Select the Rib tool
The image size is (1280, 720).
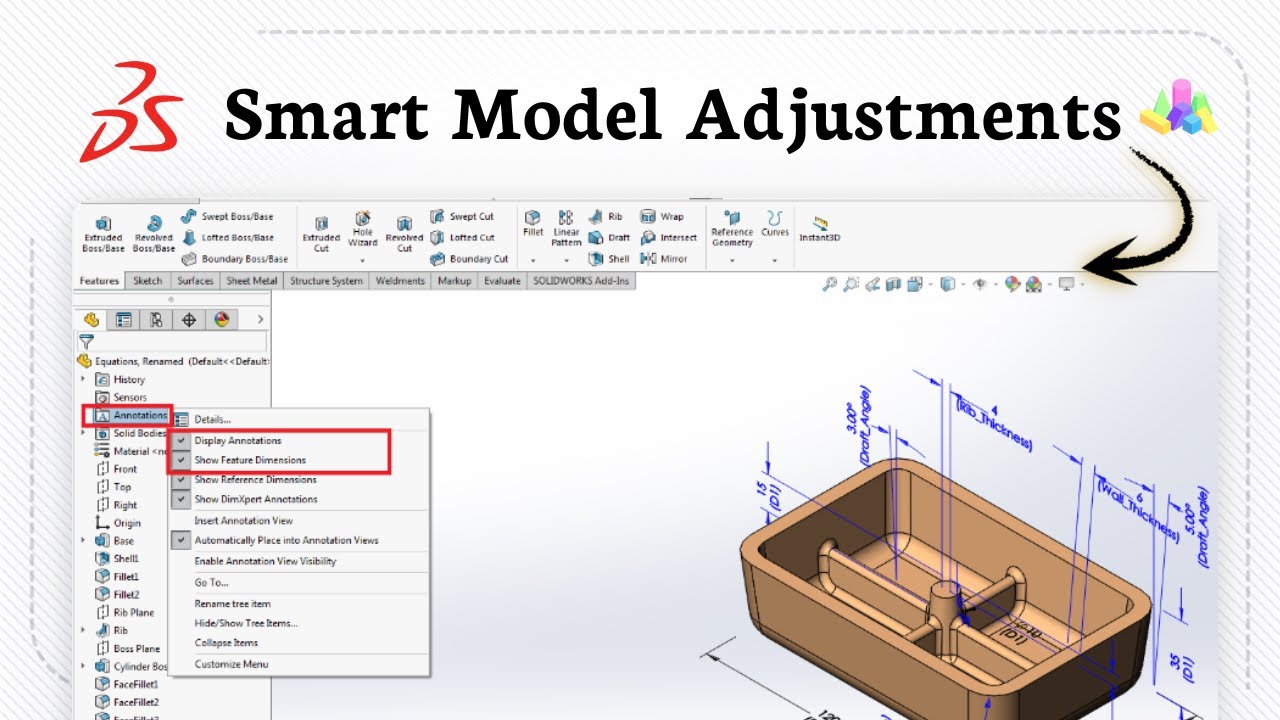pyautogui.click(x=605, y=216)
